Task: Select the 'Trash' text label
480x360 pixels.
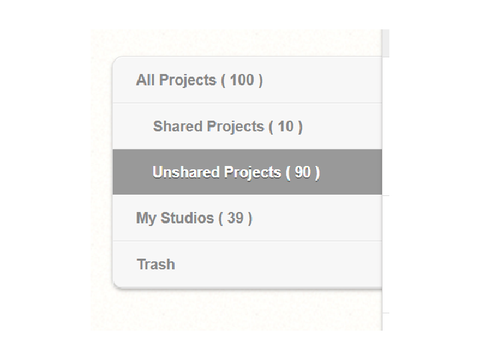Action: click(156, 264)
